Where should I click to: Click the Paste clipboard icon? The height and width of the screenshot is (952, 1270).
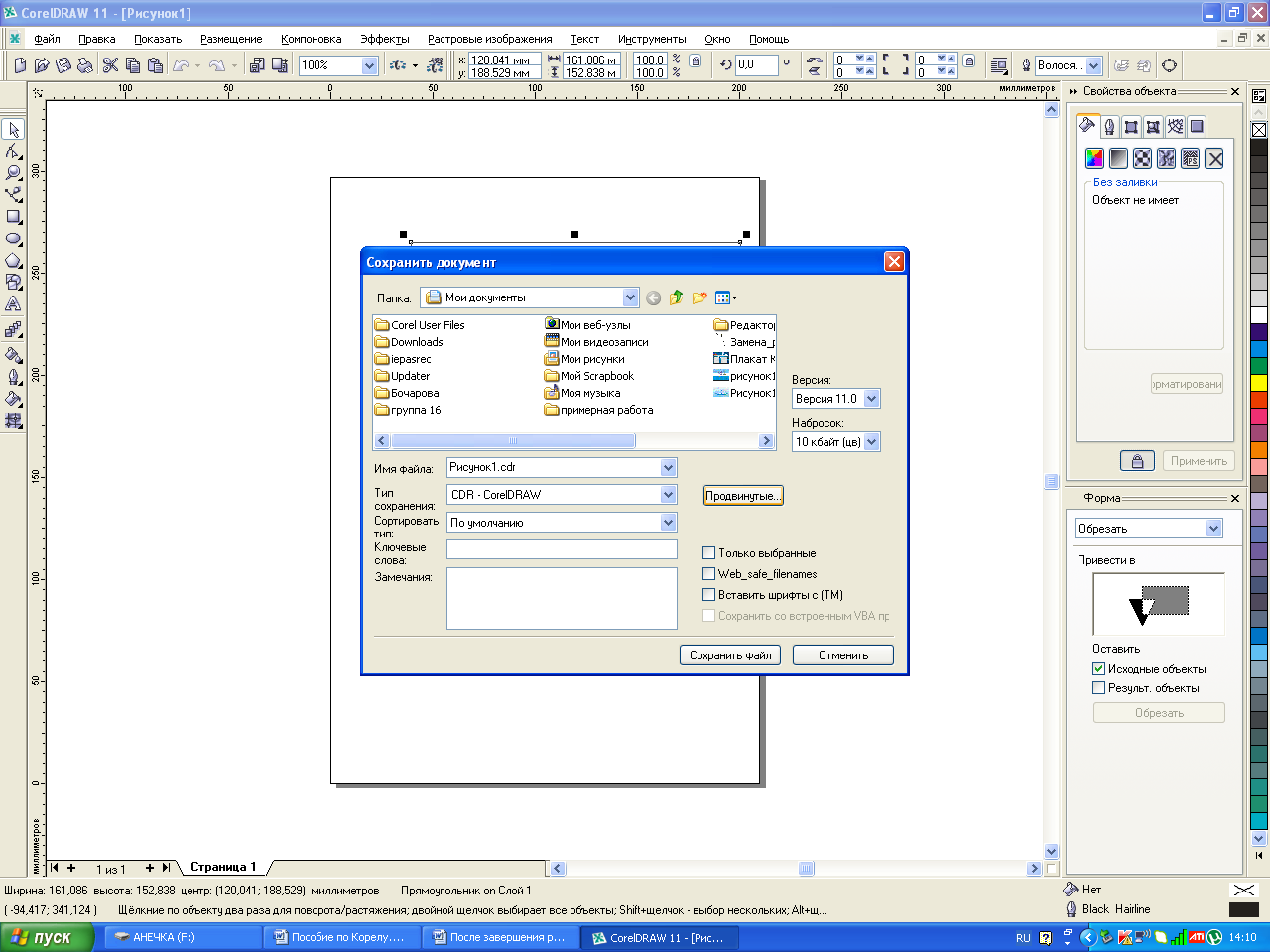155,65
